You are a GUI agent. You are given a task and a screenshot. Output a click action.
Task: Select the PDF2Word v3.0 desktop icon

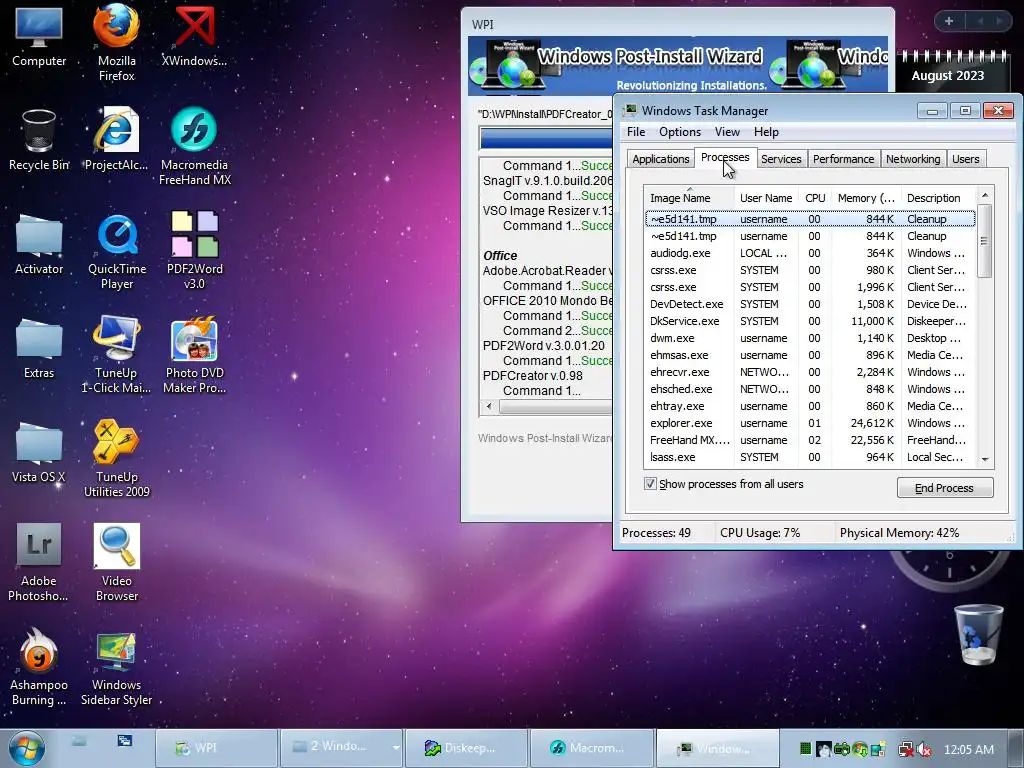[194, 251]
